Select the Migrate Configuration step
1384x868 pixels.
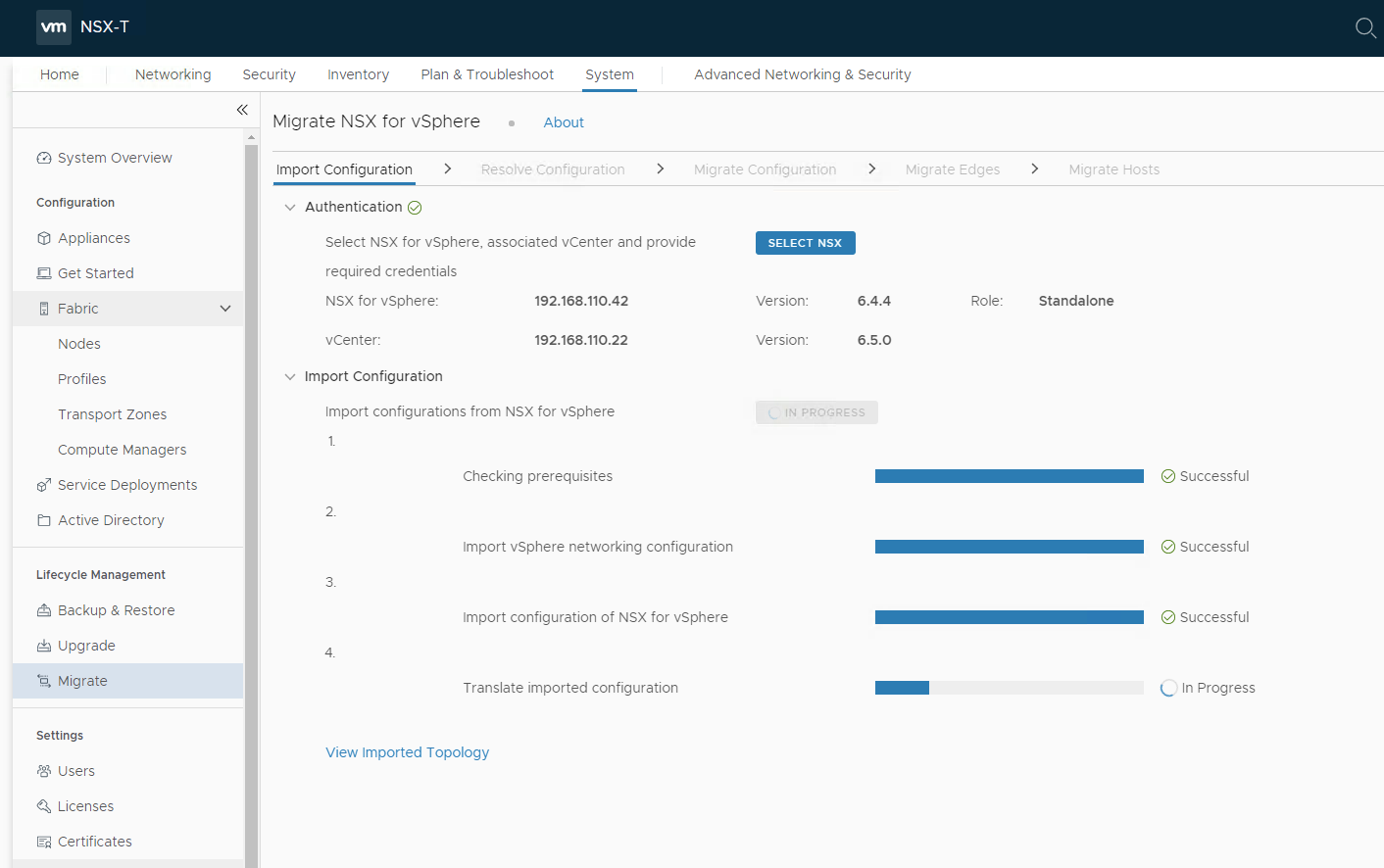(x=766, y=169)
